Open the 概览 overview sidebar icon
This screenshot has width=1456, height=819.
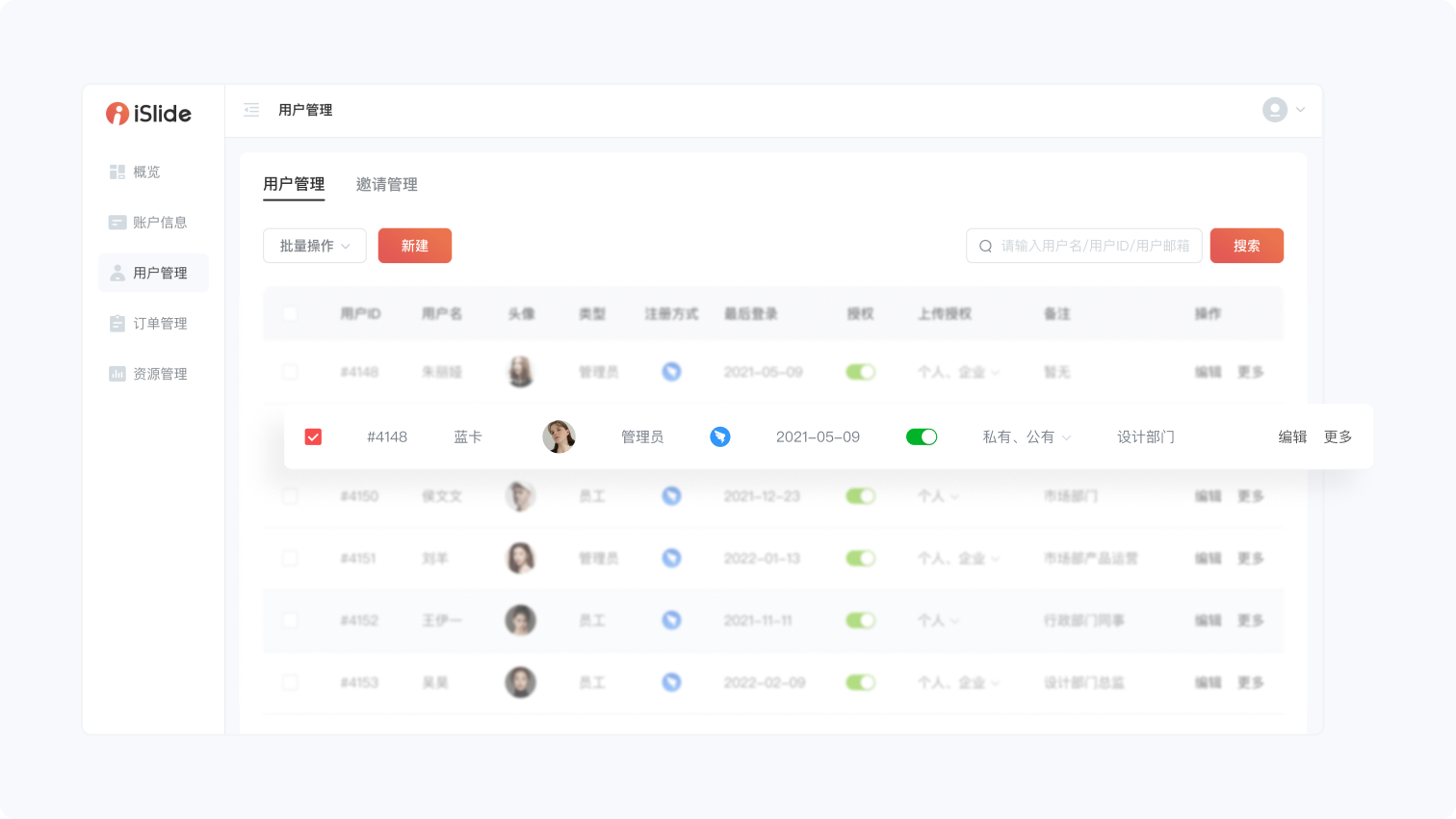tap(117, 172)
